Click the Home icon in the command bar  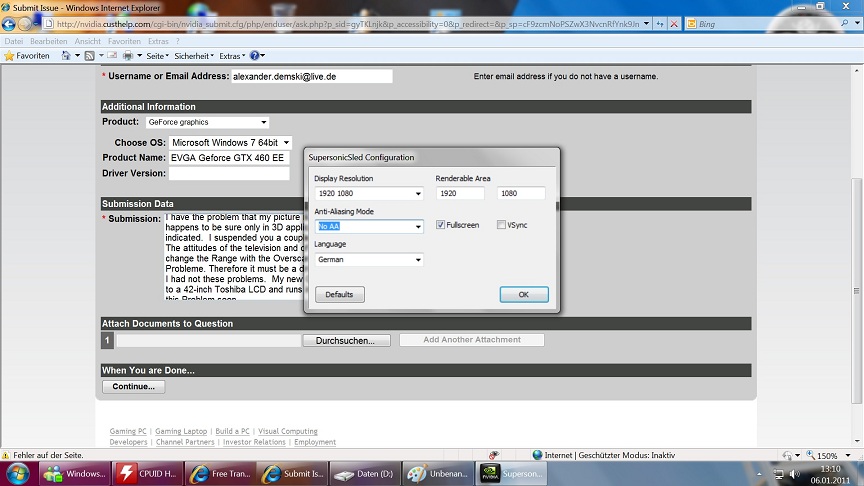pos(66,56)
